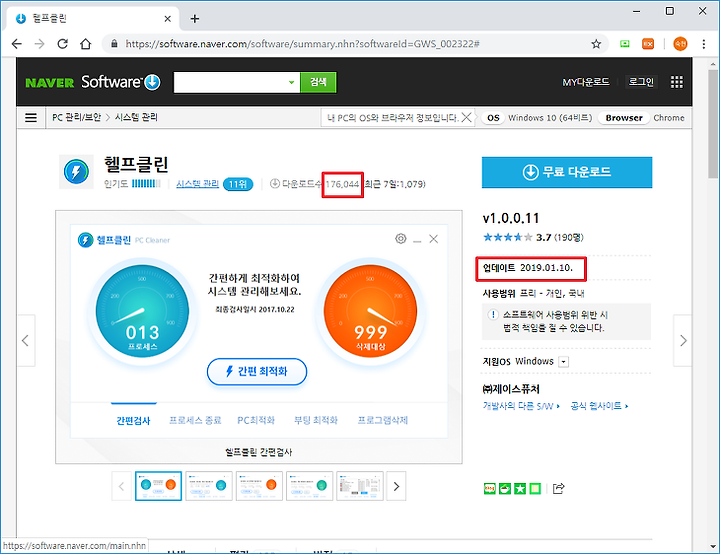Click 무료 다운로드 button

pos(567,172)
